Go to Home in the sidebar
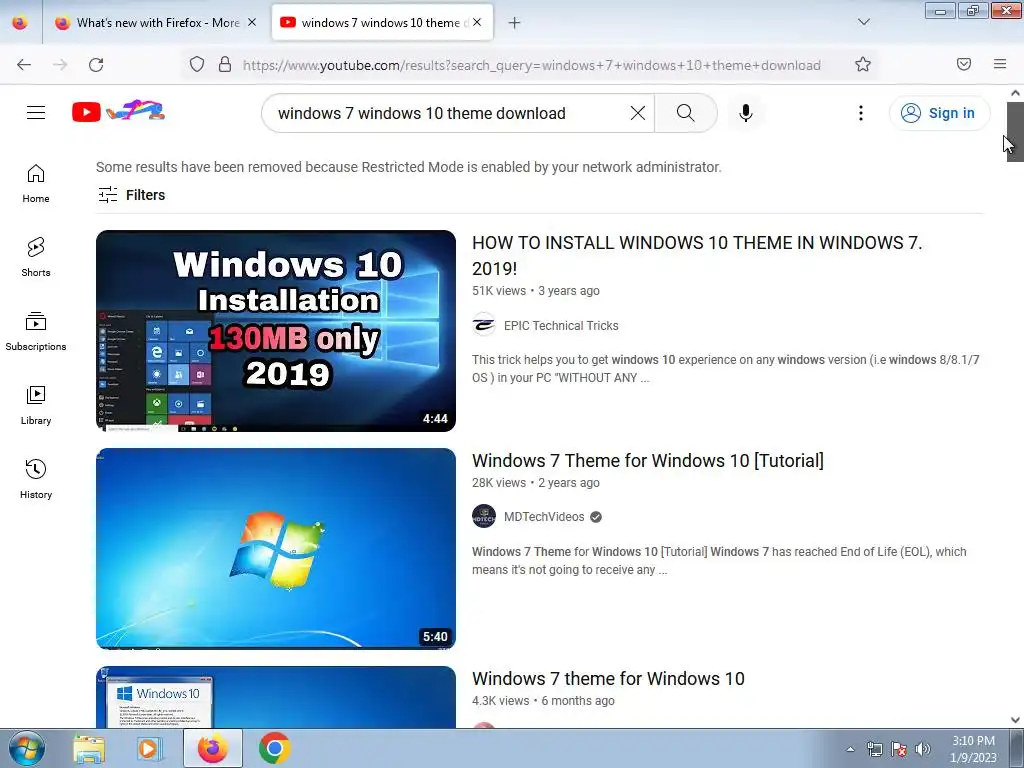The height and width of the screenshot is (768, 1024). click(36, 184)
